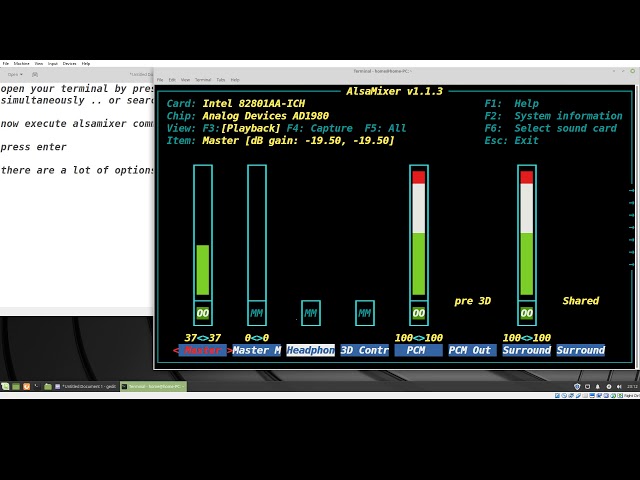Open terminal window Help menu
The image size is (640, 480).
click(235, 80)
